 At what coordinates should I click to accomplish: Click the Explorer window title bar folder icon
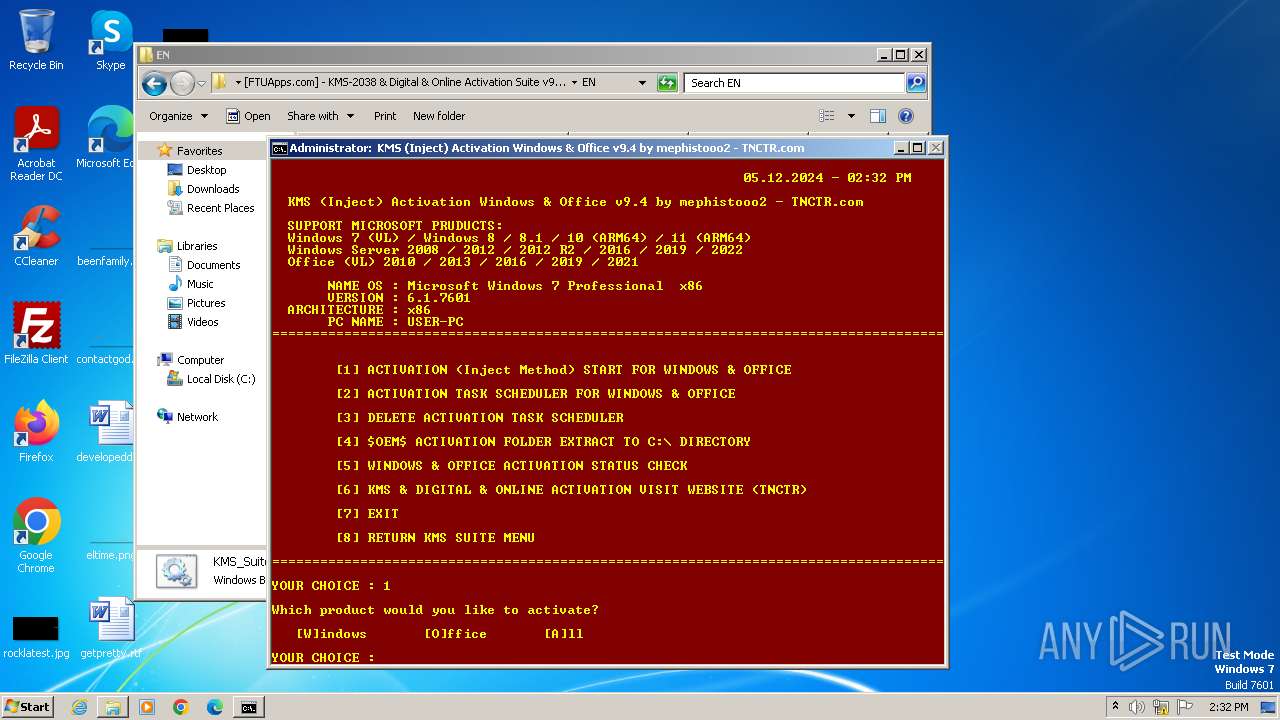click(x=146, y=55)
